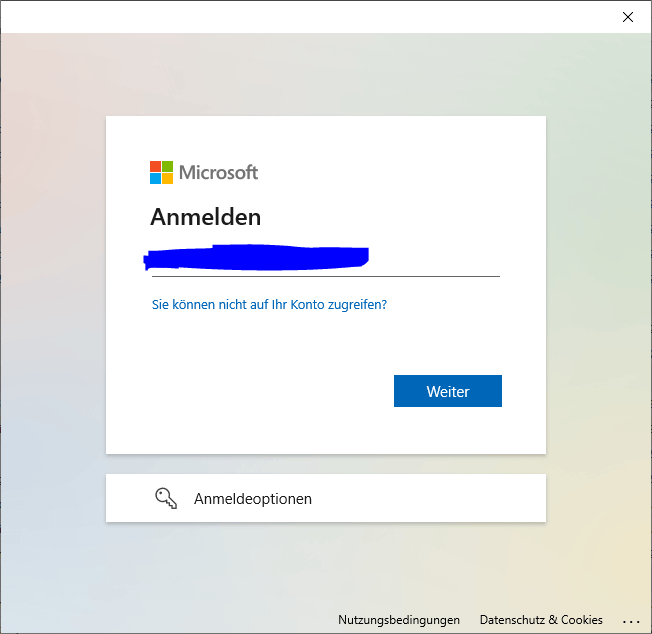Click the Anmelden heading
Viewport: 652px width, 634px height.
tap(206, 217)
